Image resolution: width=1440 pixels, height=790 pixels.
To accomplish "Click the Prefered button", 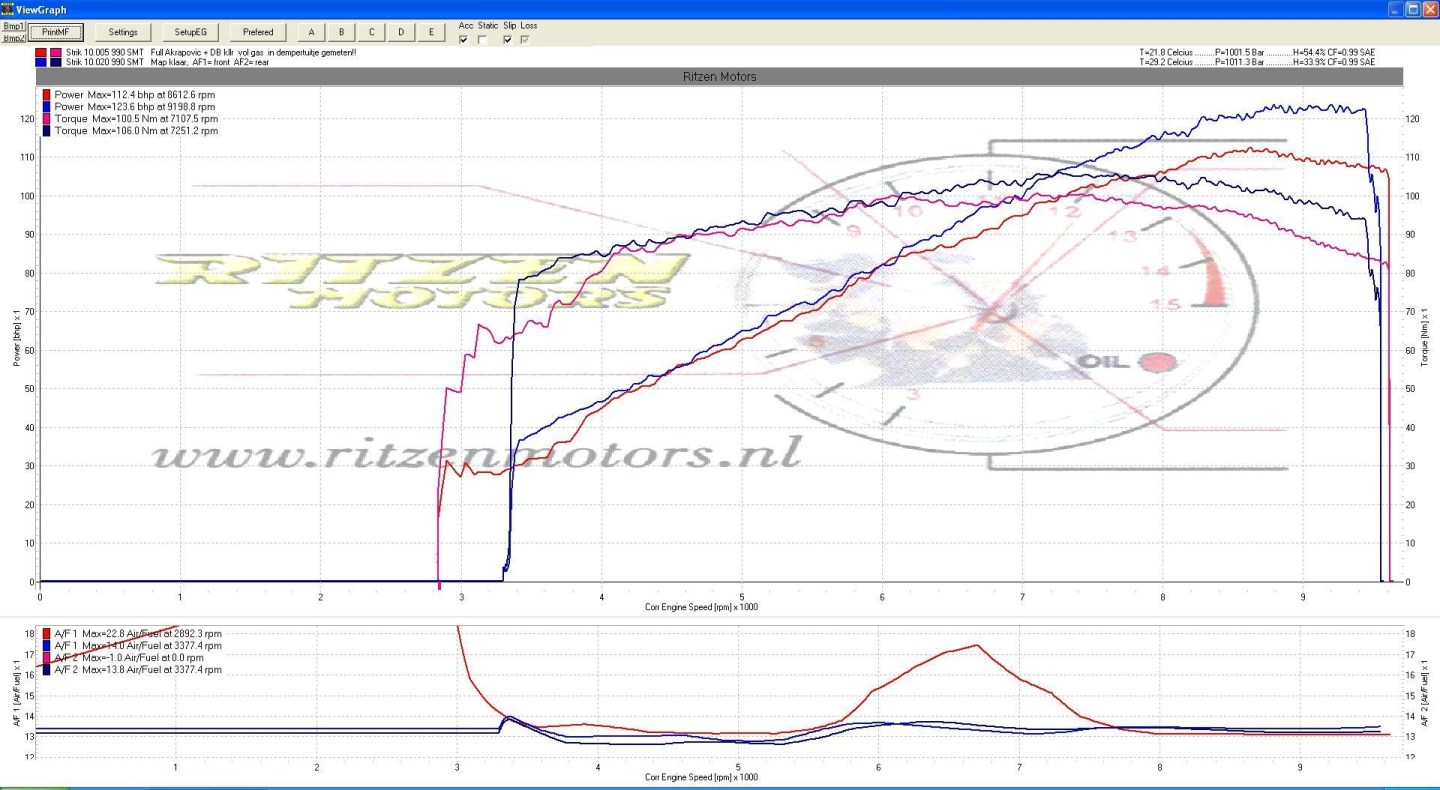I will (x=258, y=32).
